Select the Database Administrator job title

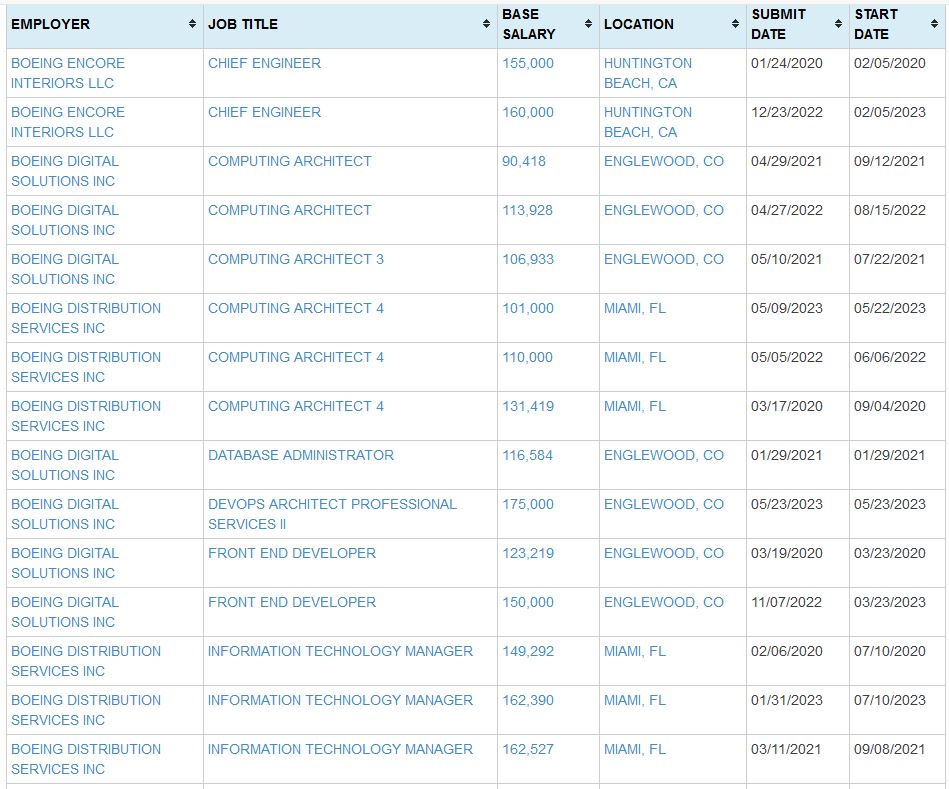click(x=301, y=455)
